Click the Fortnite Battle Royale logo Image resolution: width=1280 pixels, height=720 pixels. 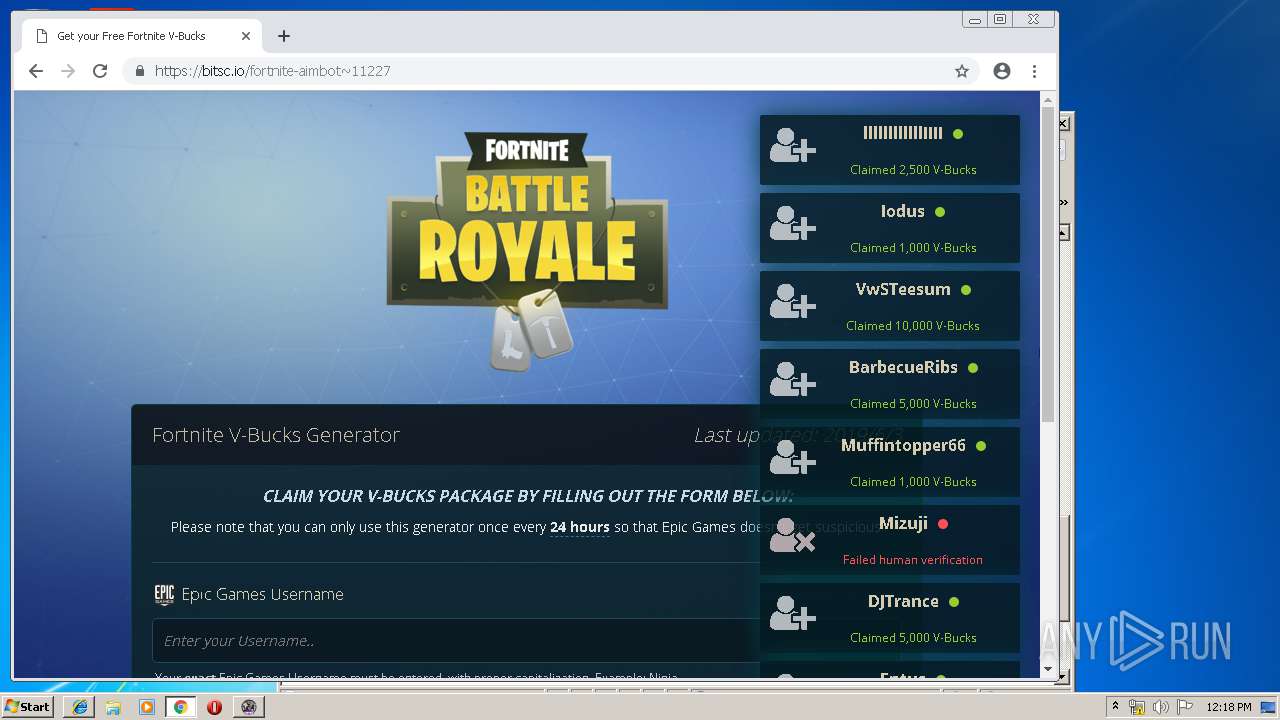point(527,252)
